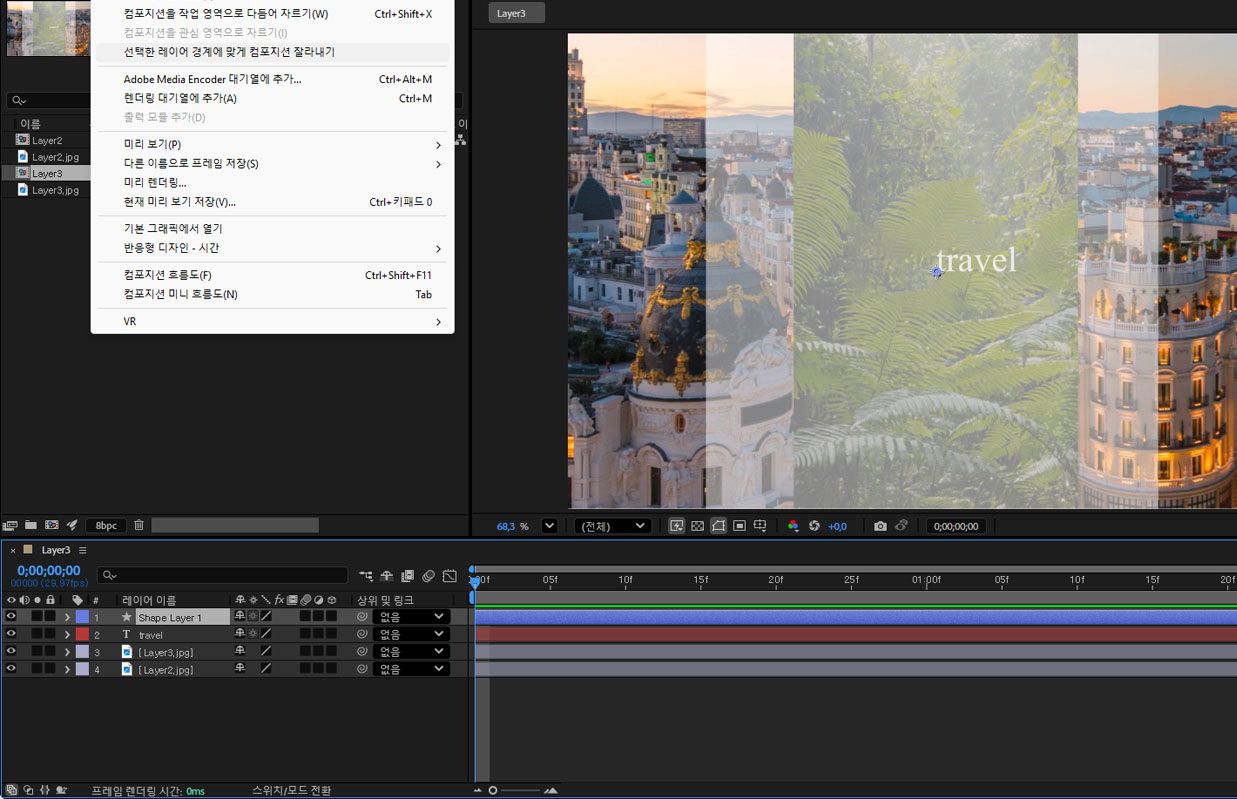Image resolution: width=1237 pixels, height=799 pixels.
Task: Click the 8bpc color depth button
Action: (x=106, y=525)
